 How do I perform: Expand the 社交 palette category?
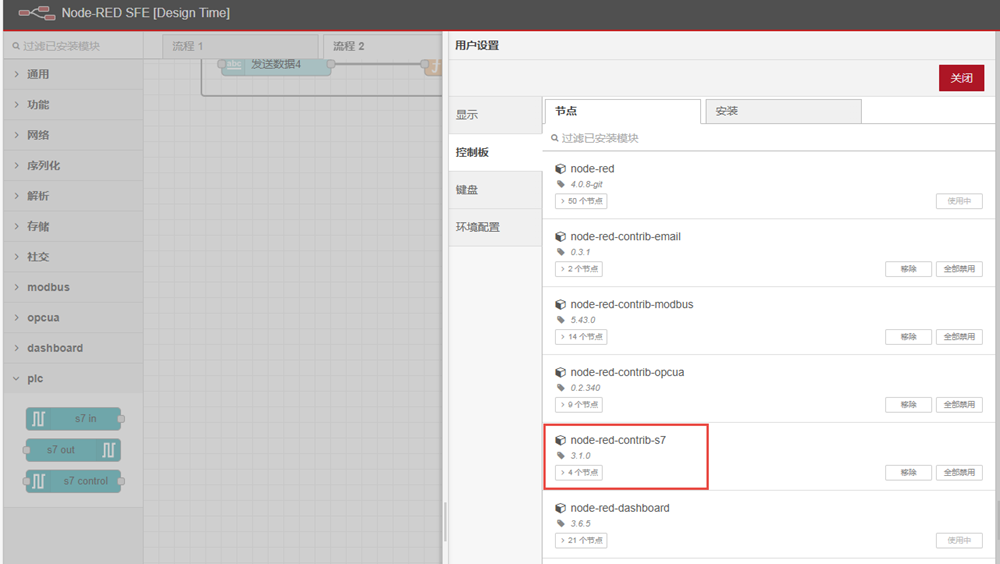point(73,256)
